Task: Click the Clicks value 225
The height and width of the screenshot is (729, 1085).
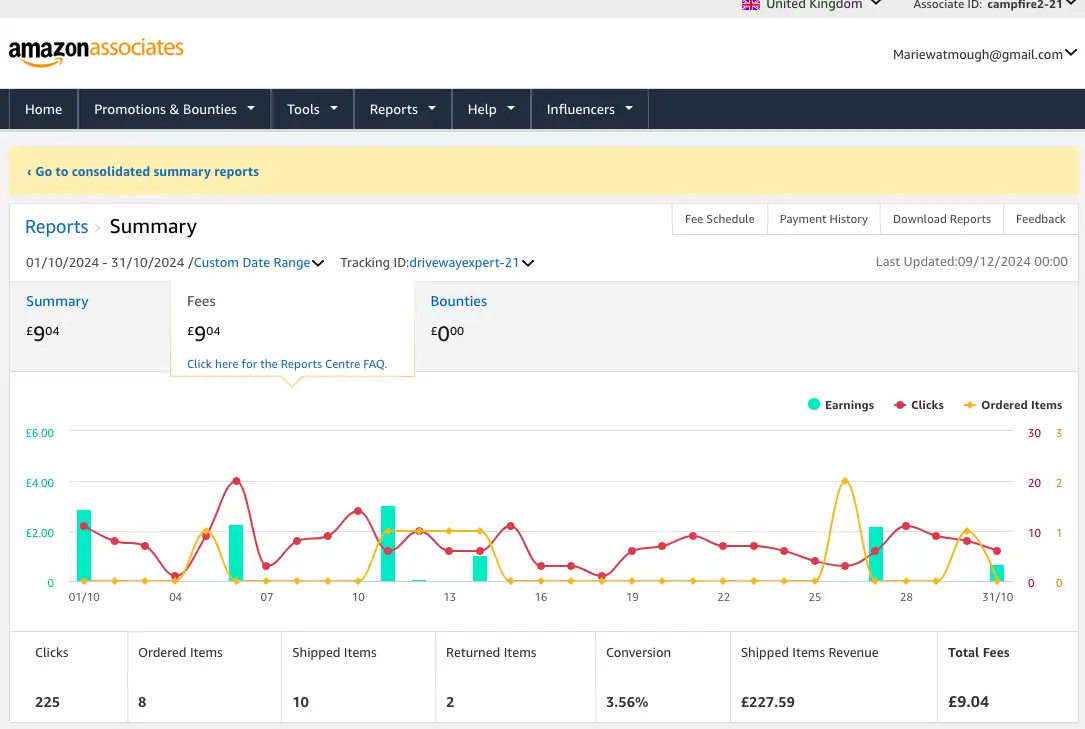Action: pos(48,702)
